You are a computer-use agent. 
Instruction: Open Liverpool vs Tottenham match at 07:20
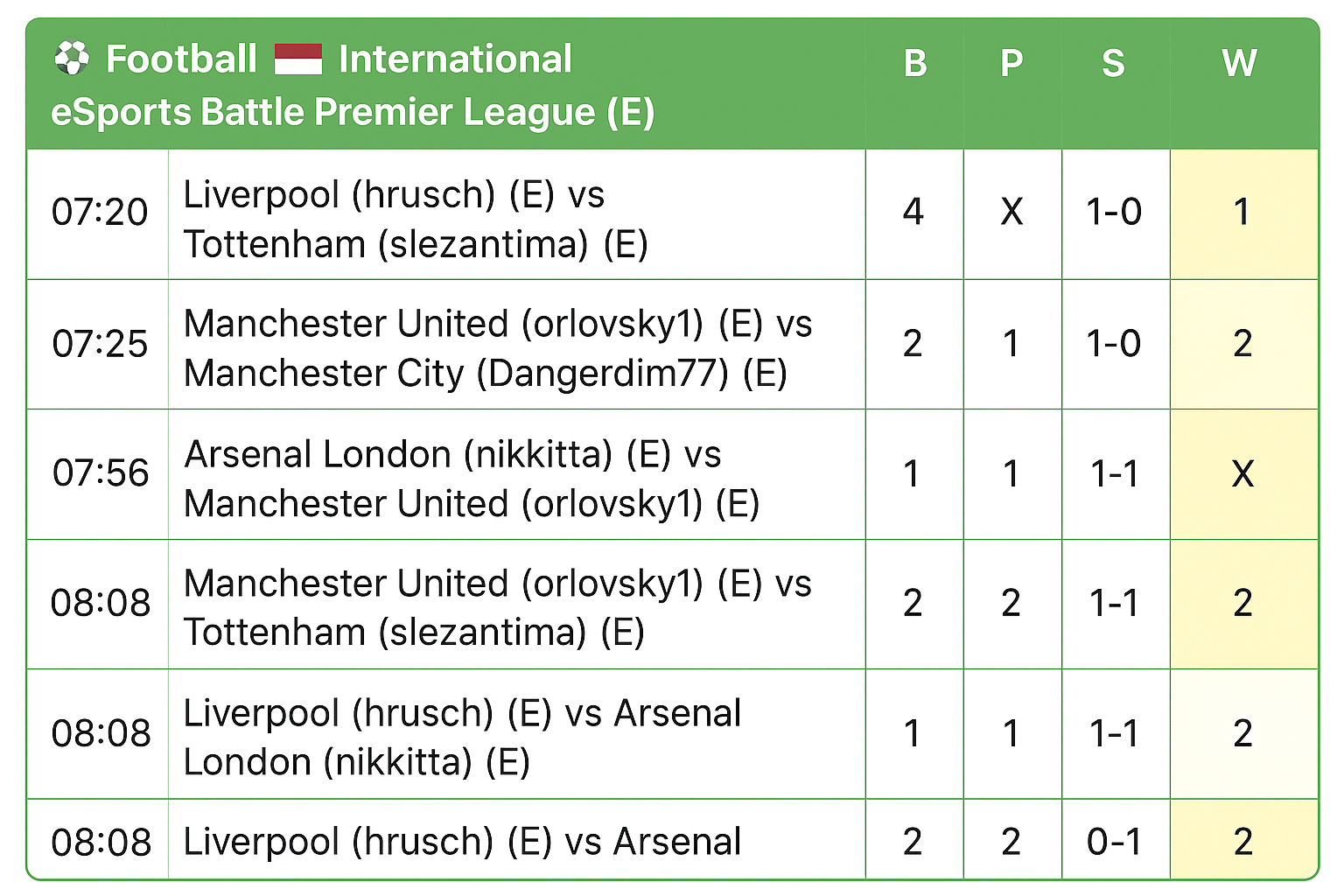tap(416, 219)
